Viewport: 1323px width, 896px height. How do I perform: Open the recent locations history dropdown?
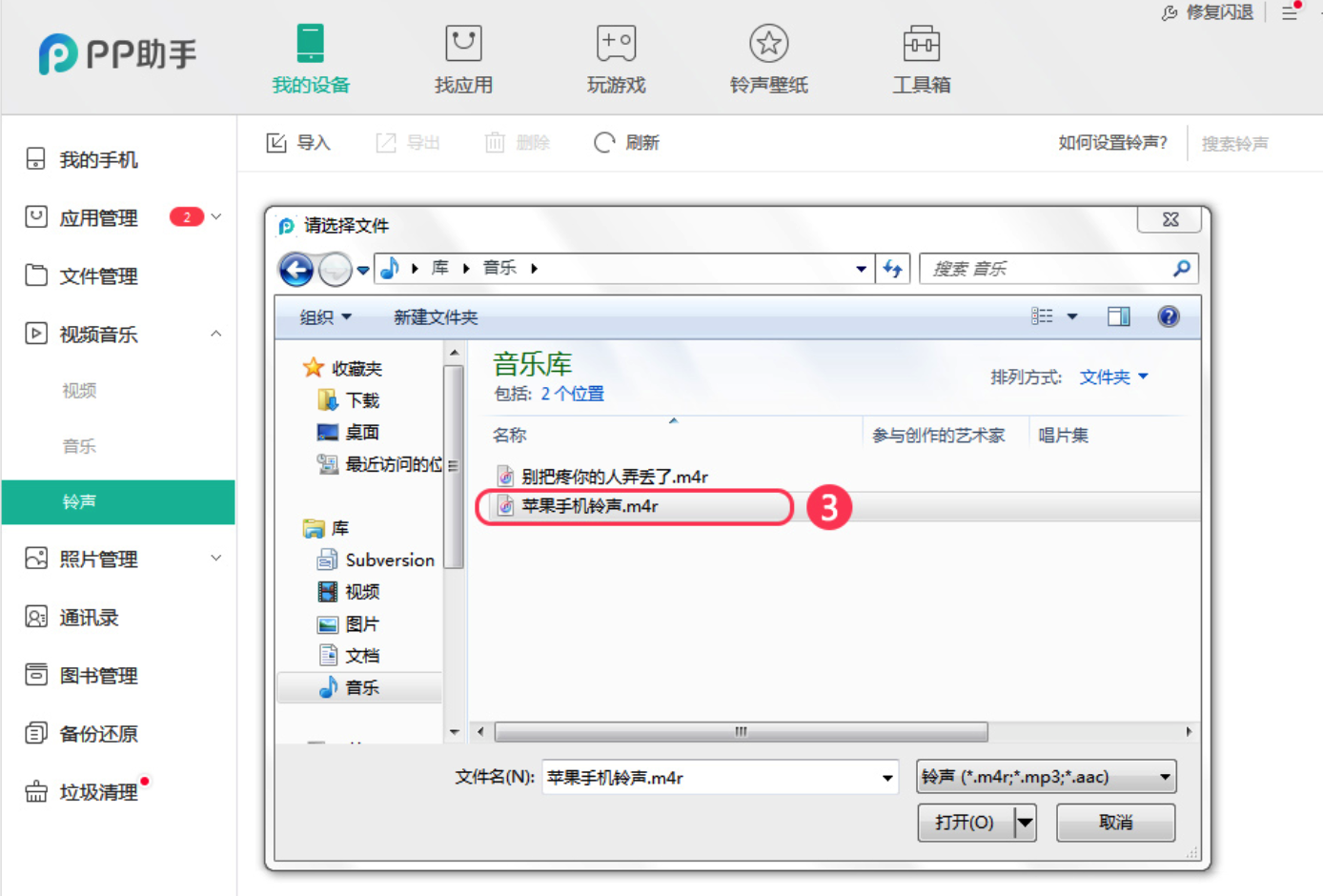[363, 270]
